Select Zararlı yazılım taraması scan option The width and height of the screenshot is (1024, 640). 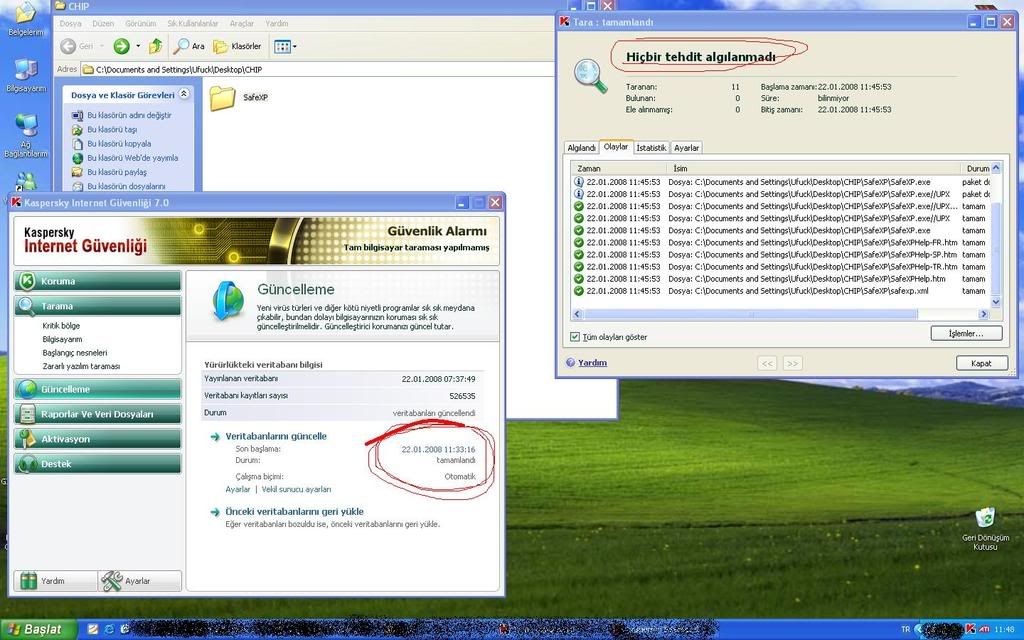coord(82,366)
